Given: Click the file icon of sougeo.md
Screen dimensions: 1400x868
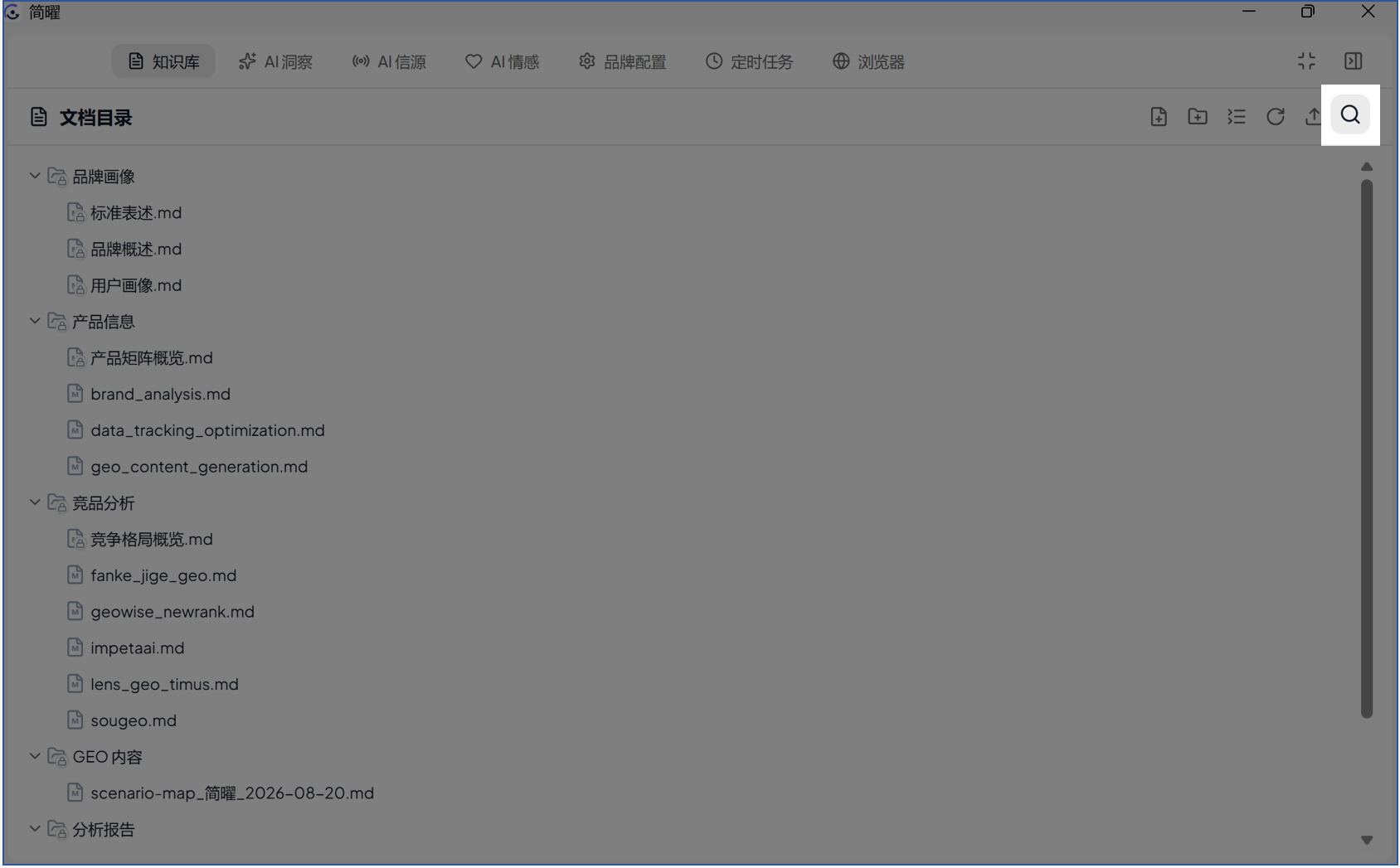Looking at the screenshot, I should click(x=75, y=720).
